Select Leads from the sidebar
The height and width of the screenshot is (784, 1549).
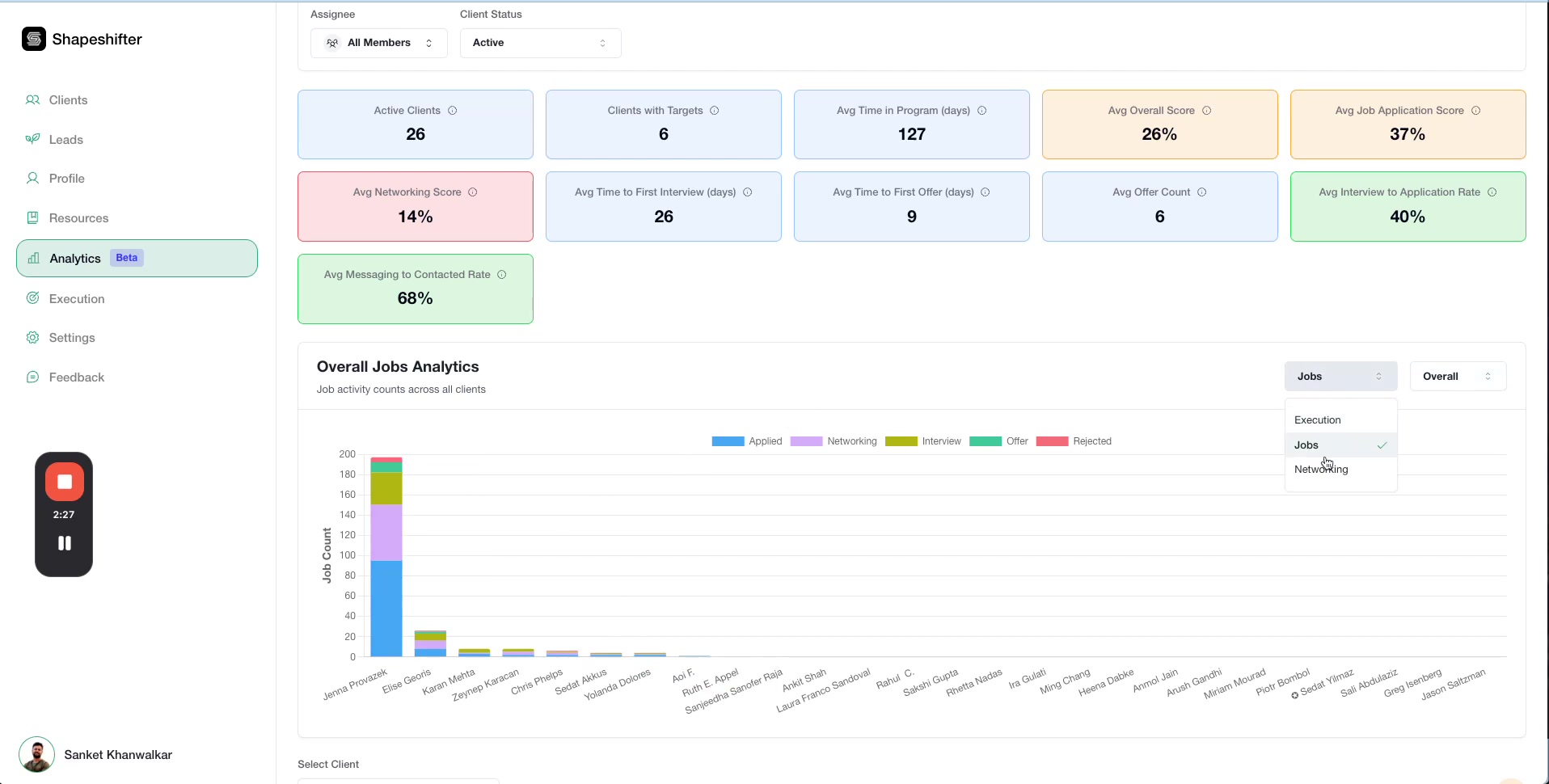pyautogui.click(x=65, y=139)
